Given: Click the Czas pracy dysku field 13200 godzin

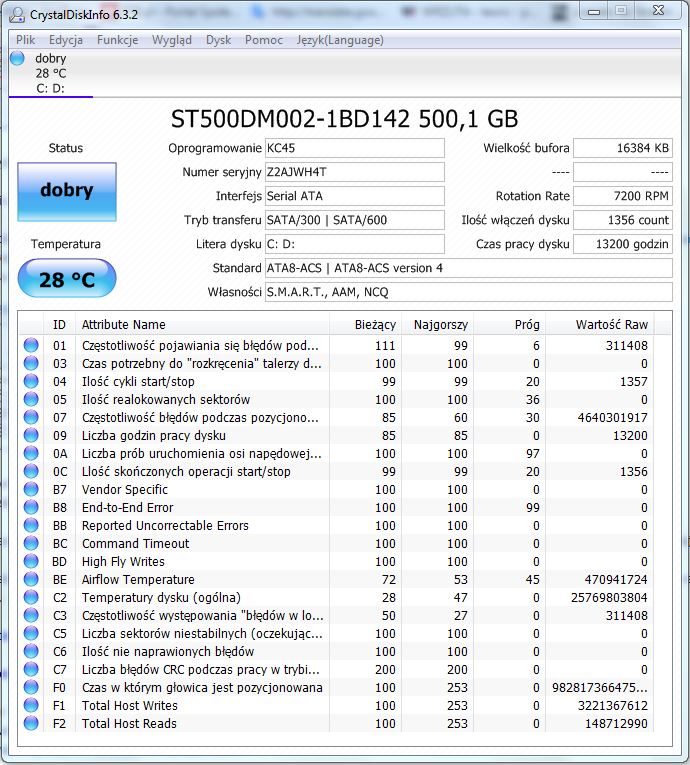Looking at the screenshot, I should pyautogui.click(x=623, y=244).
